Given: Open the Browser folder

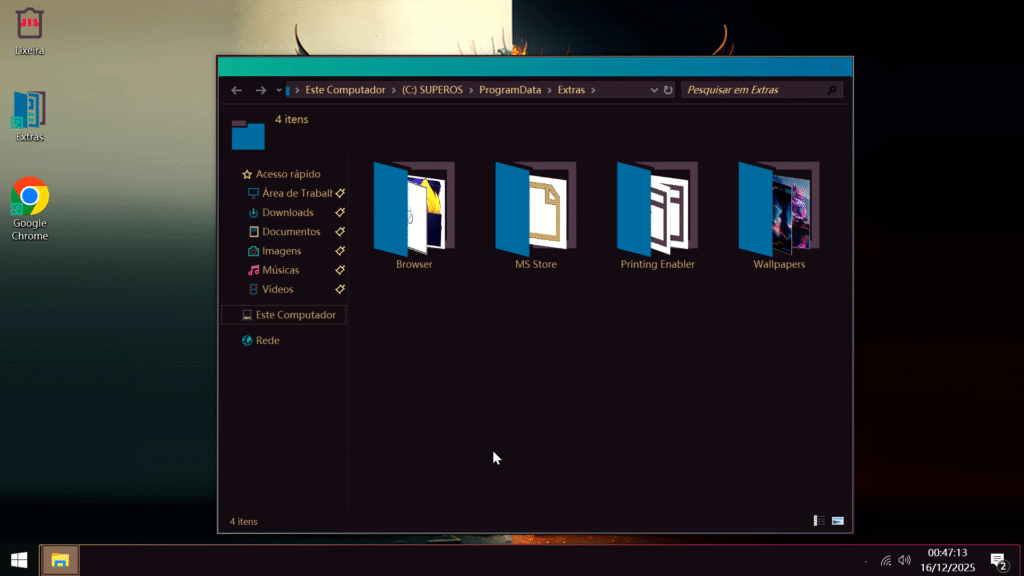Looking at the screenshot, I should click(413, 210).
